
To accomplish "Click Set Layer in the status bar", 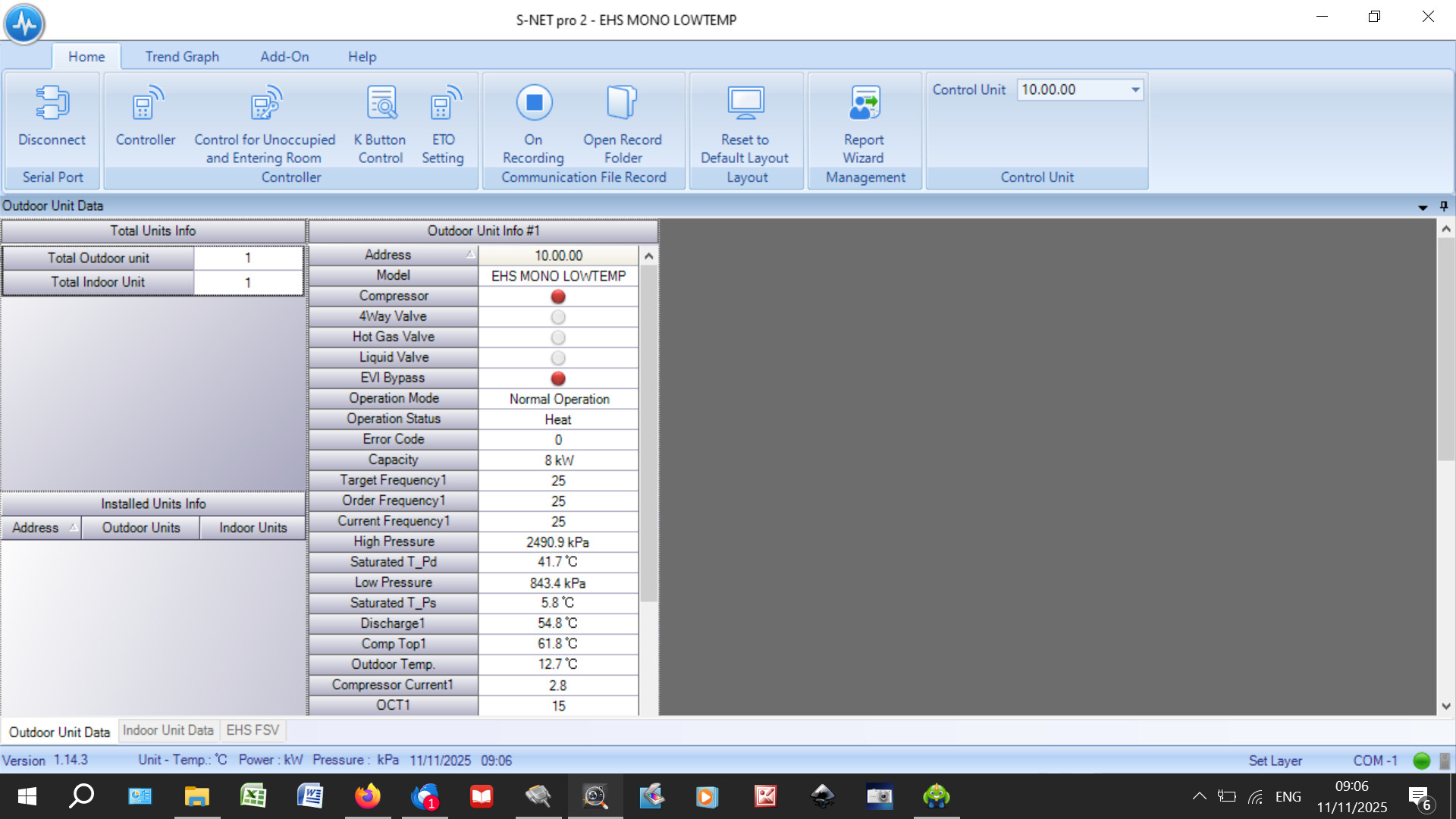I will [1275, 761].
